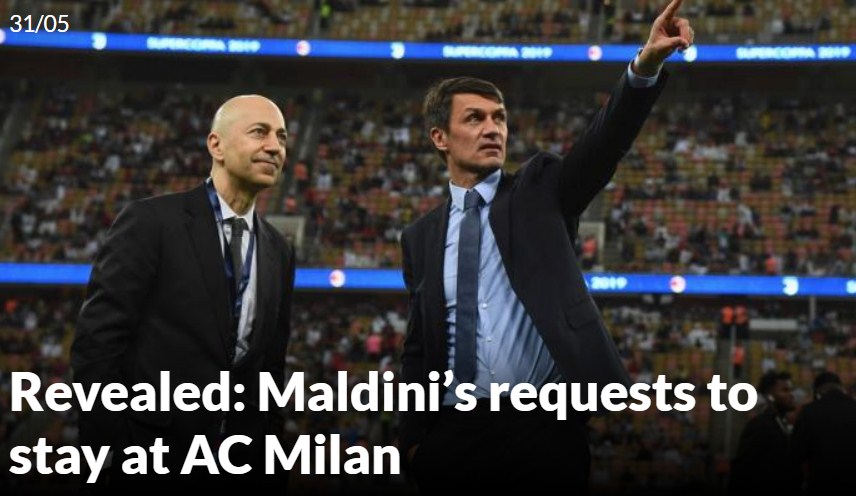This screenshot has width=856, height=496.
Task: Click the Milan crest left of the raised arm
Action: coord(595,53)
